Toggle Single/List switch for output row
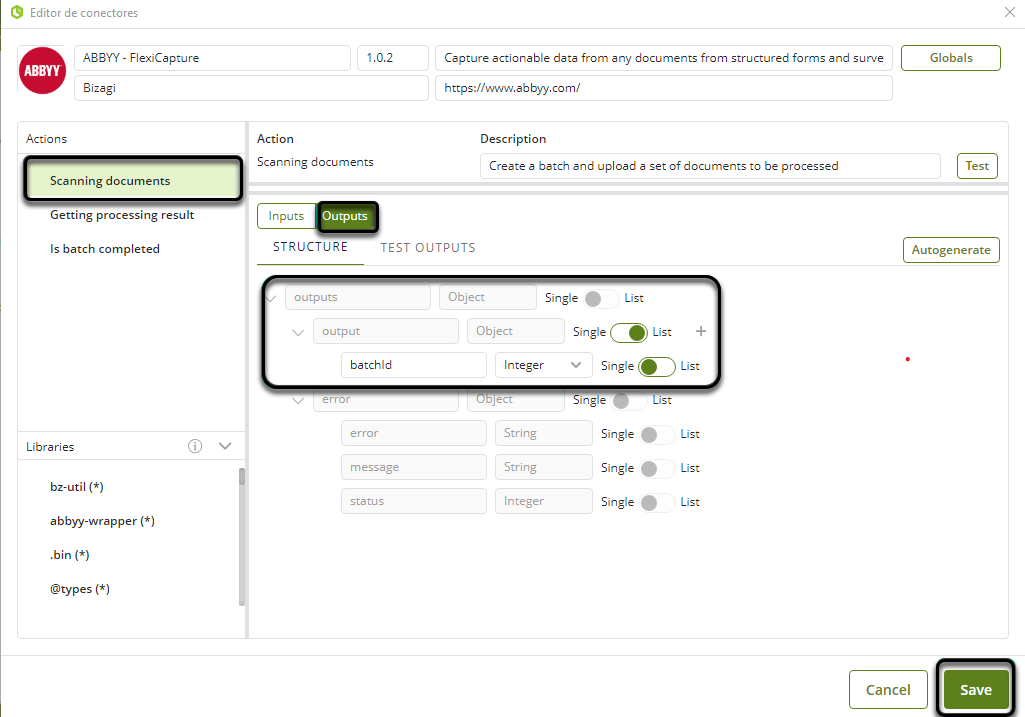The height and width of the screenshot is (717, 1025). [x=629, y=333]
